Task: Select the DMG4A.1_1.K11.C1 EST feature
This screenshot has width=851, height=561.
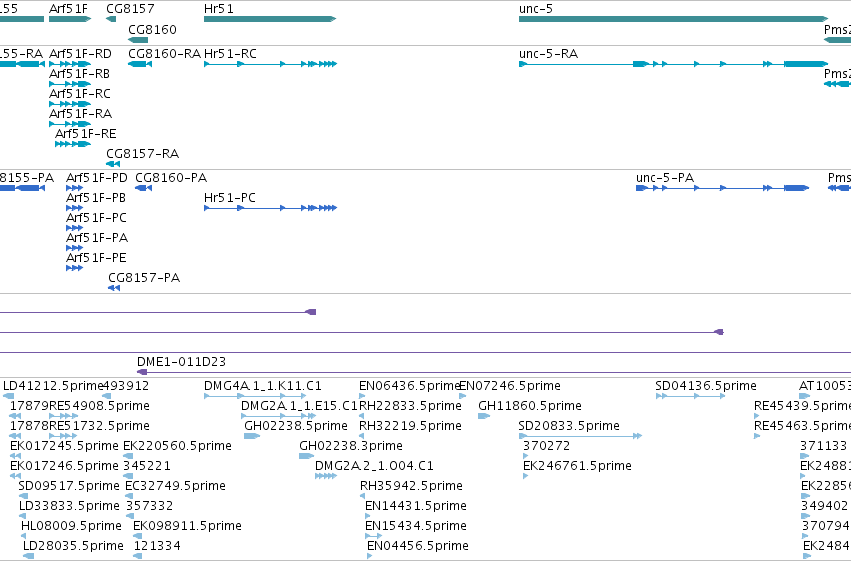Action: coord(255,396)
